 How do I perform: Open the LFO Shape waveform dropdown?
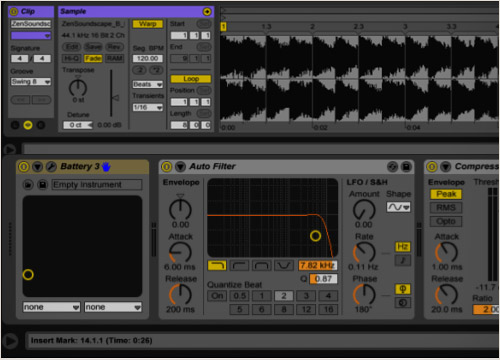click(398, 207)
